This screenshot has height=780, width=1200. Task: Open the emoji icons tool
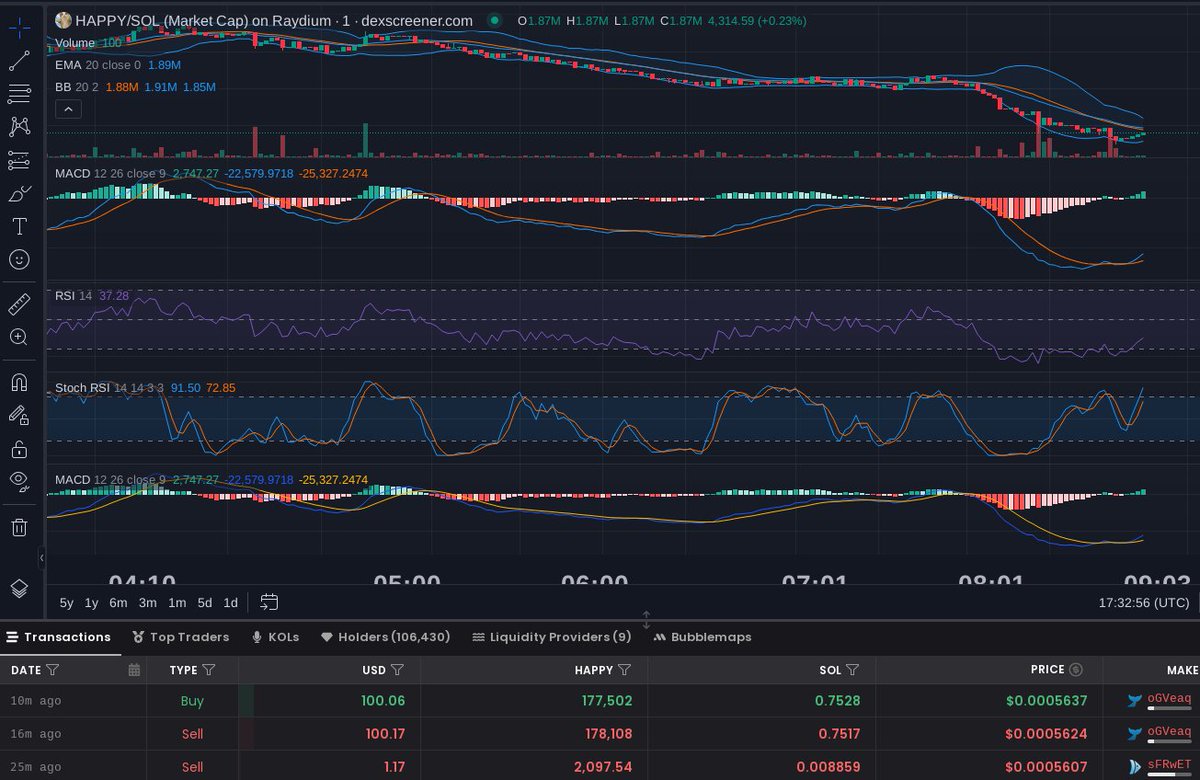pos(19,259)
